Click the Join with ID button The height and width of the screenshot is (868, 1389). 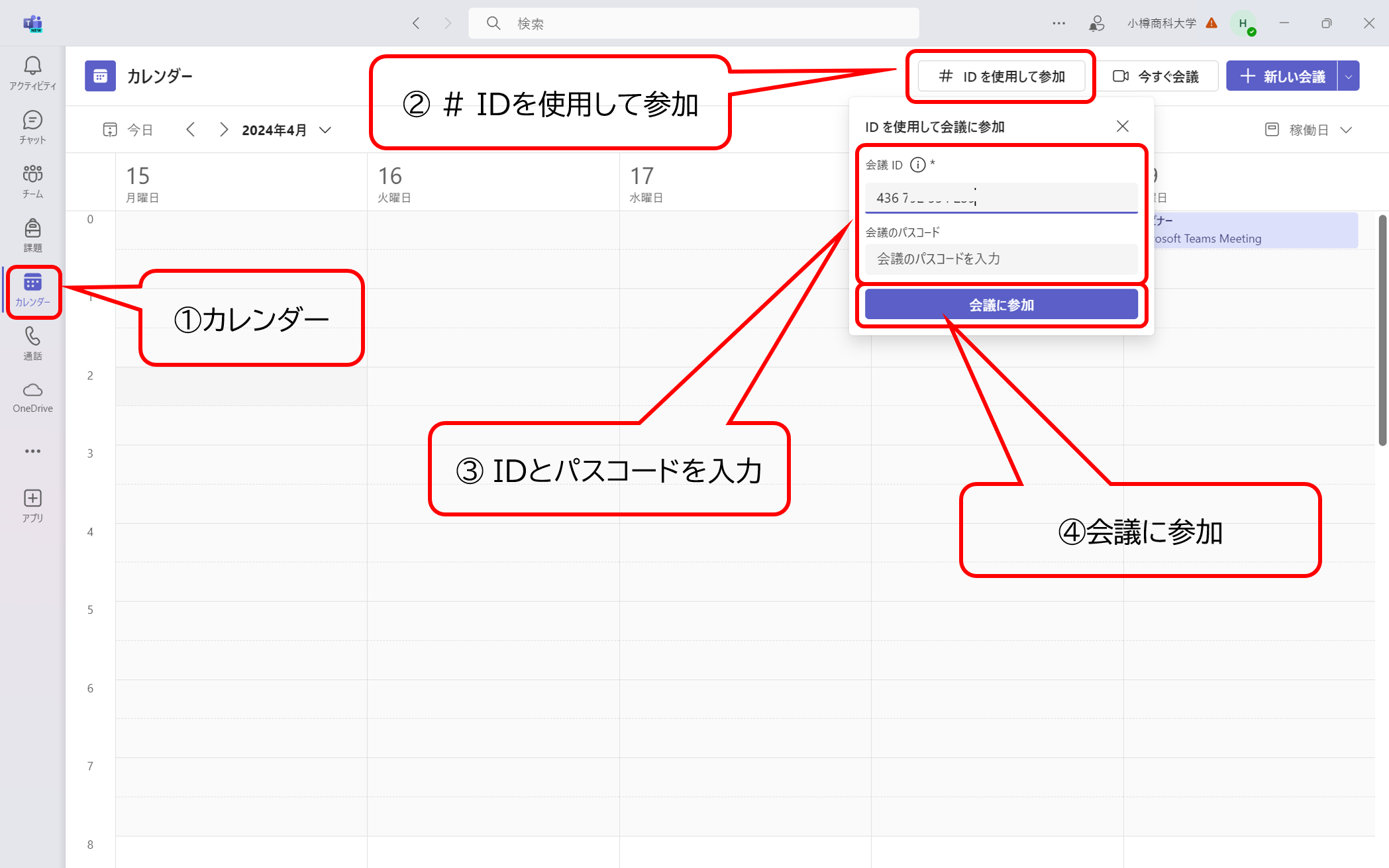point(1002,76)
